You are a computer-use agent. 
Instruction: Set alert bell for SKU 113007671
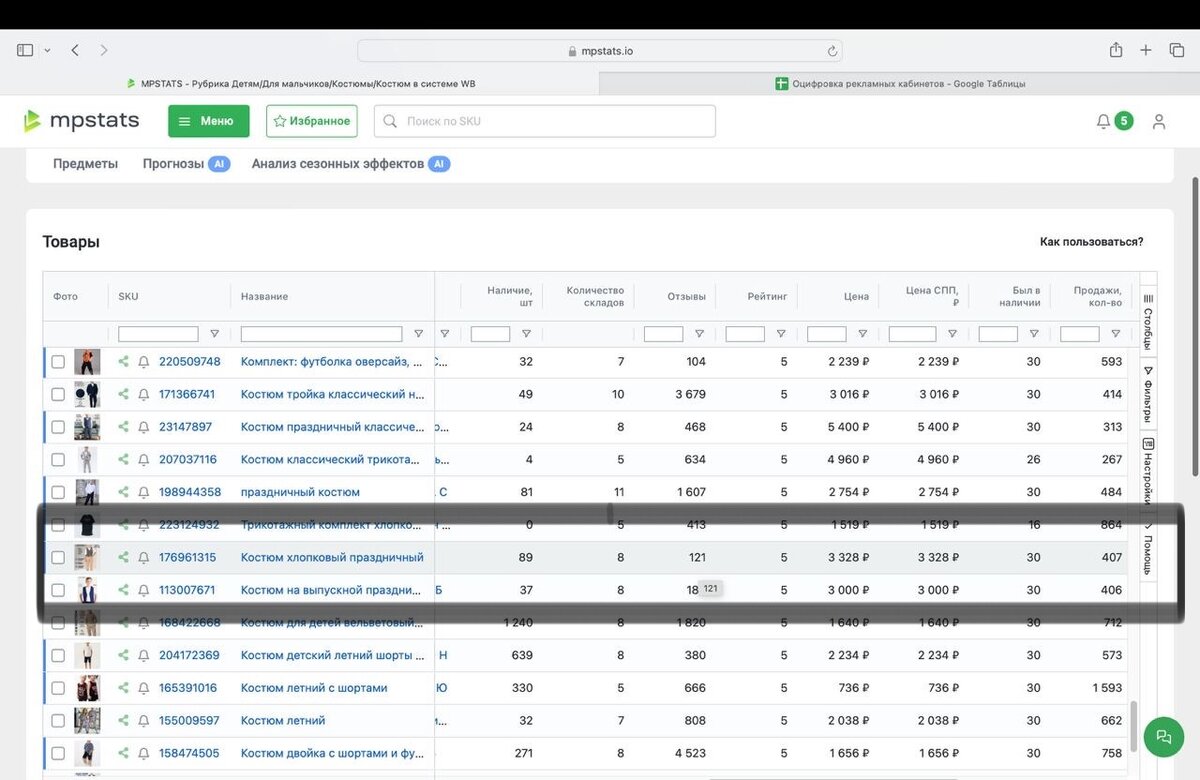click(x=144, y=590)
